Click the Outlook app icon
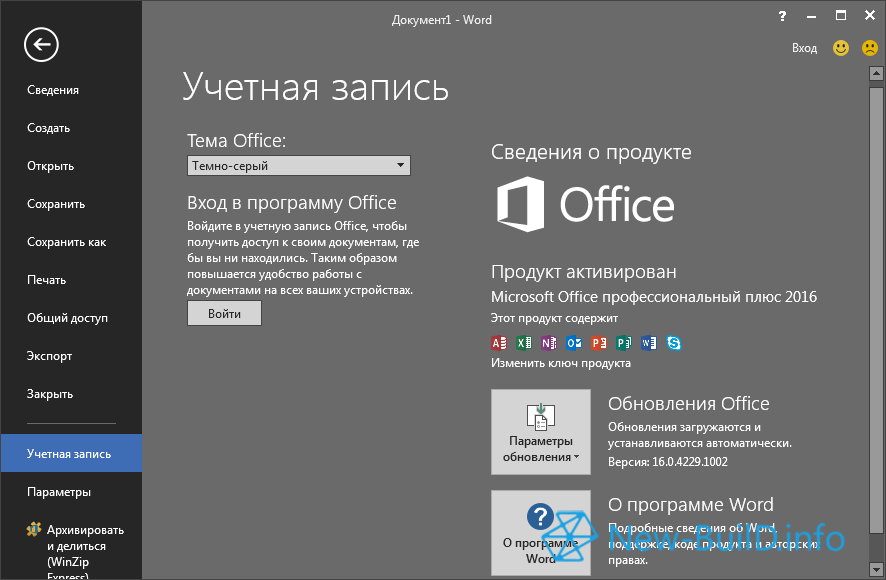 tap(574, 343)
